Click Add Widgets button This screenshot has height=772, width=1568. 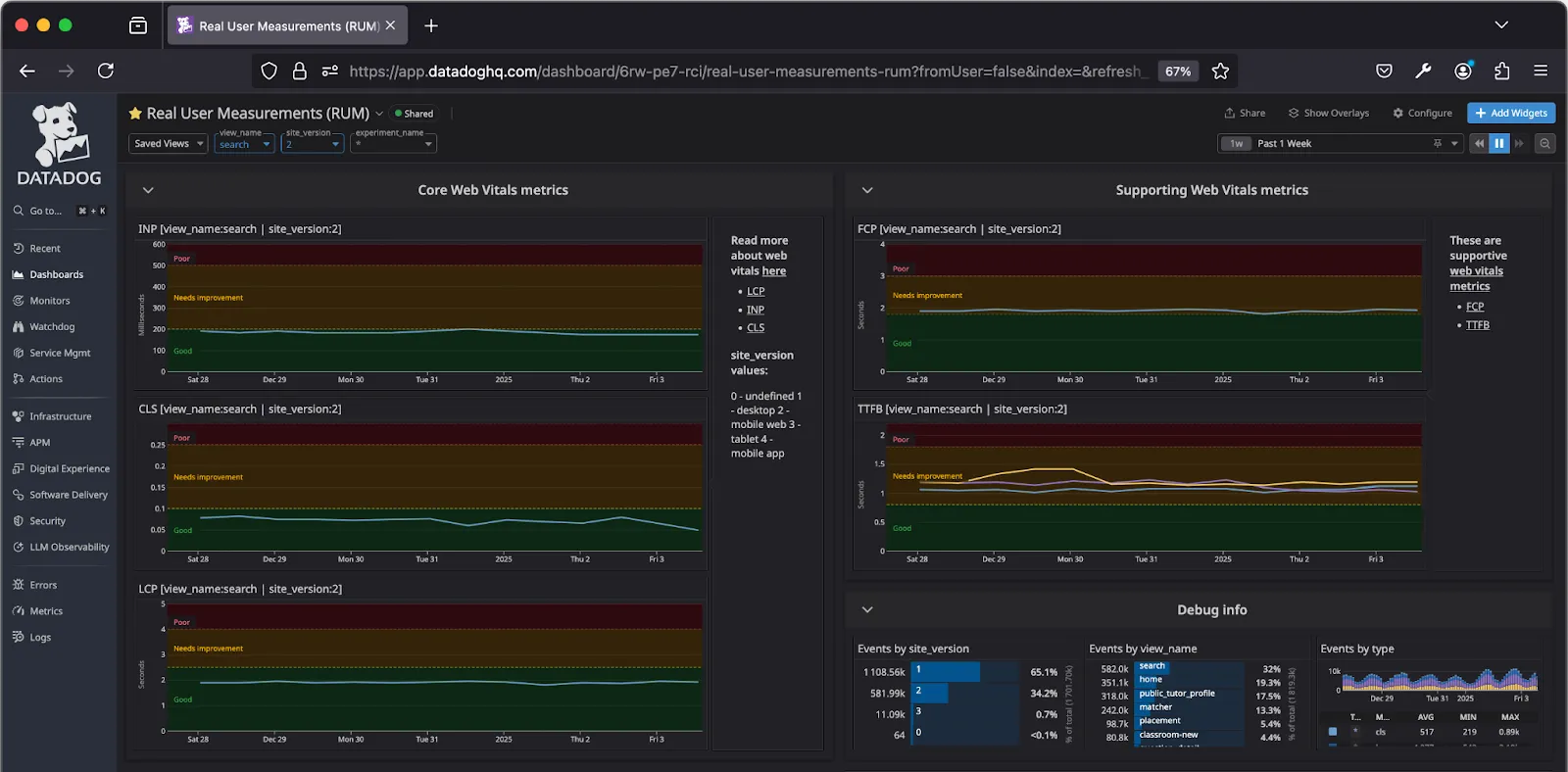pyautogui.click(x=1510, y=114)
